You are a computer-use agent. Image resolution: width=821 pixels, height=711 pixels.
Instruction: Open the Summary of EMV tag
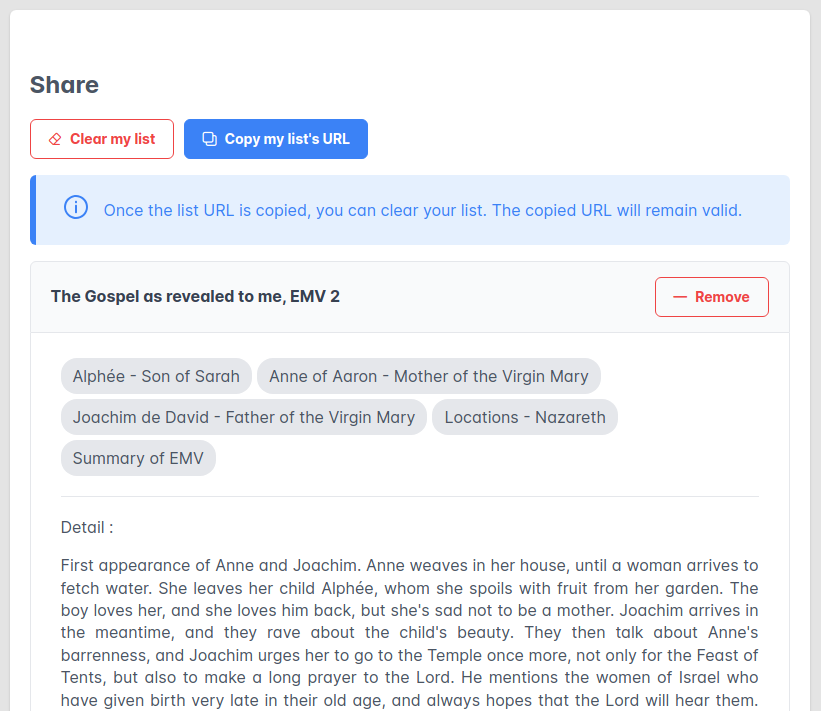coord(138,458)
